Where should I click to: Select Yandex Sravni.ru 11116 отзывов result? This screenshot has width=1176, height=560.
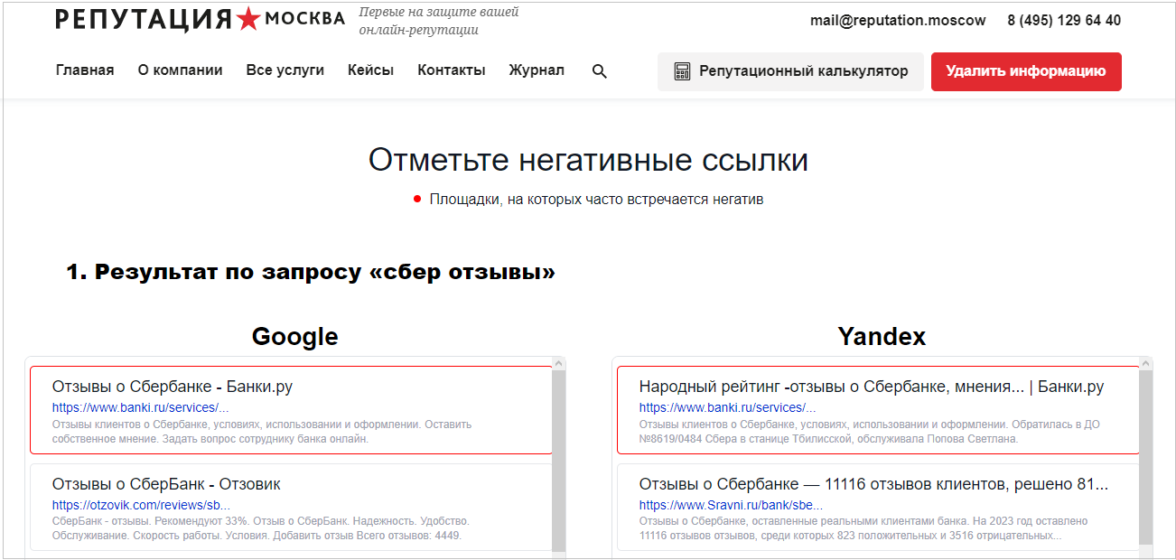877,506
